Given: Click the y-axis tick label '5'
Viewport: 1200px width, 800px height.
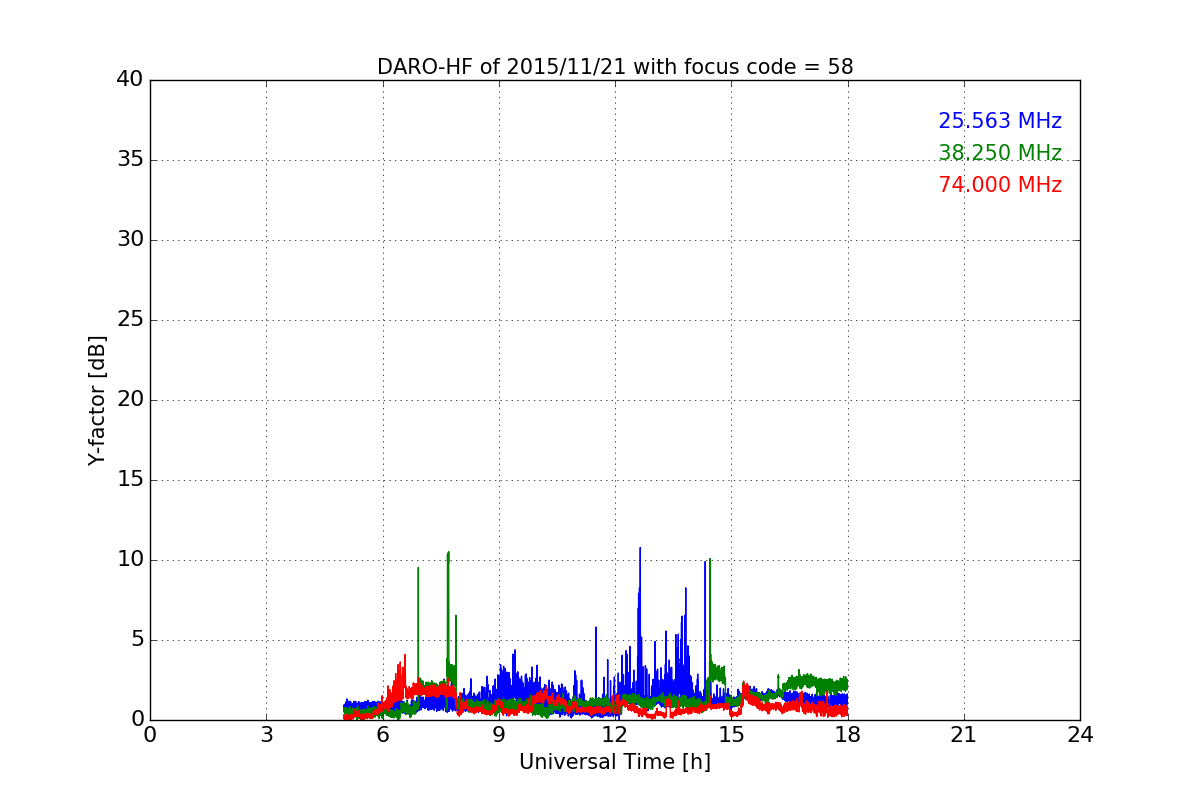Looking at the screenshot, I should tap(136, 640).
